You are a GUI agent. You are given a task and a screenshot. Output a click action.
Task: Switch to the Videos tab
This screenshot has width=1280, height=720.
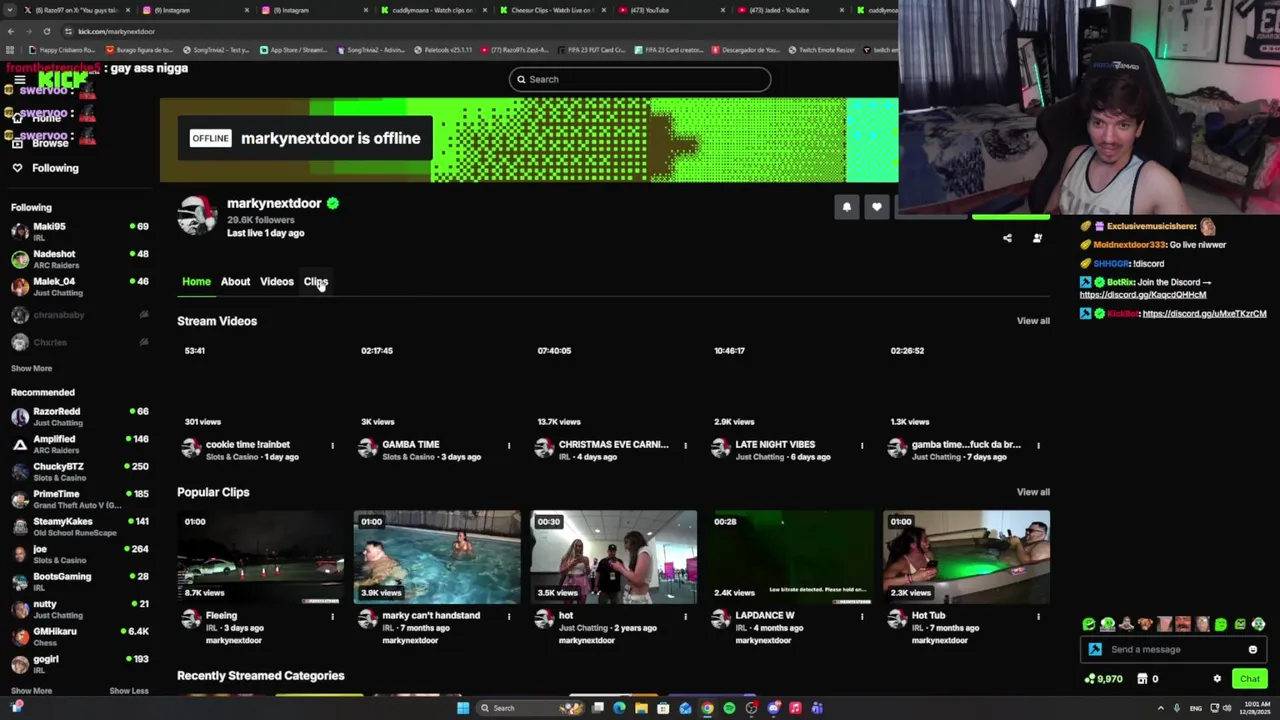[x=277, y=282]
